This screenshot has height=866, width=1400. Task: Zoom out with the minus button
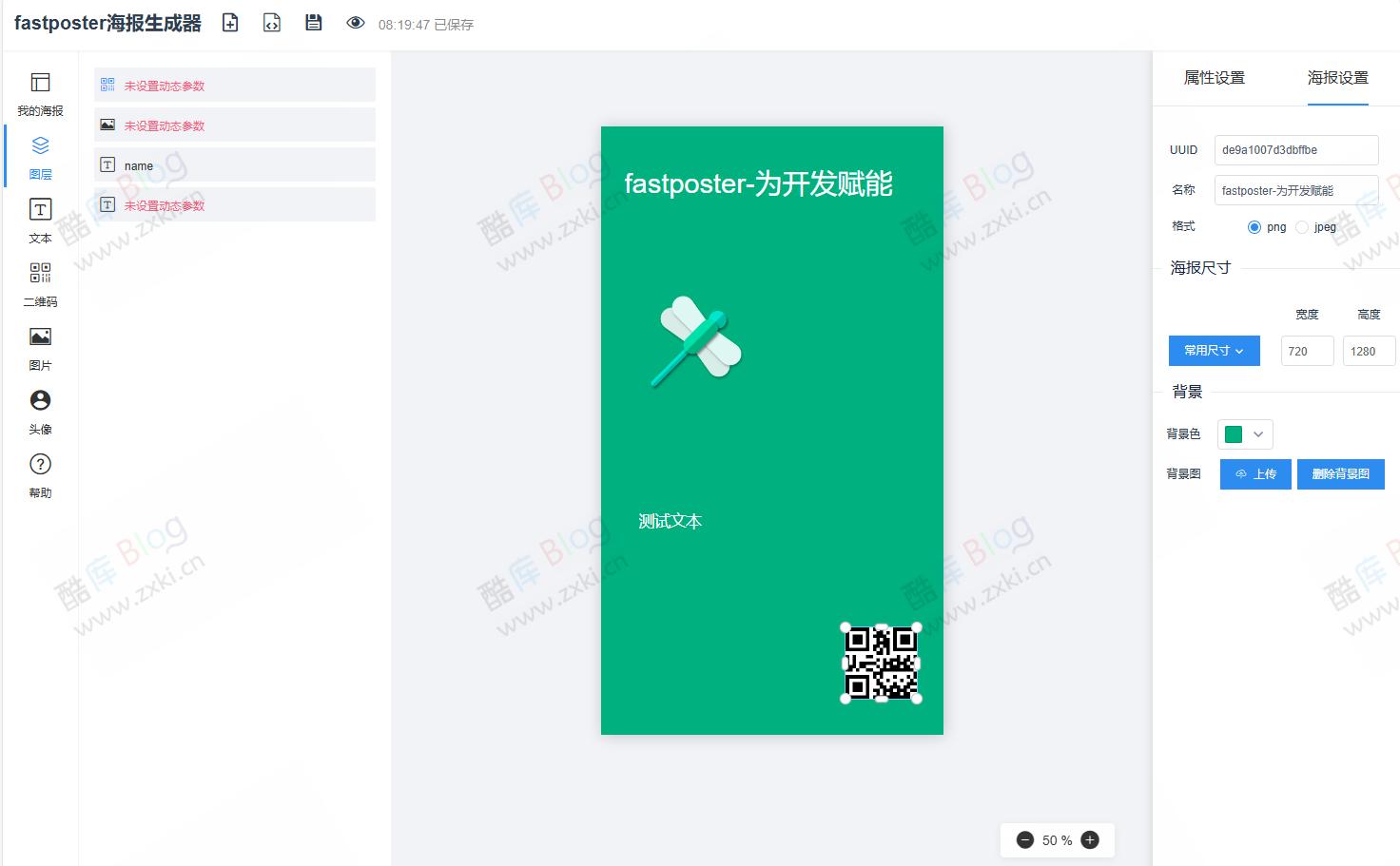(1025, 840)
